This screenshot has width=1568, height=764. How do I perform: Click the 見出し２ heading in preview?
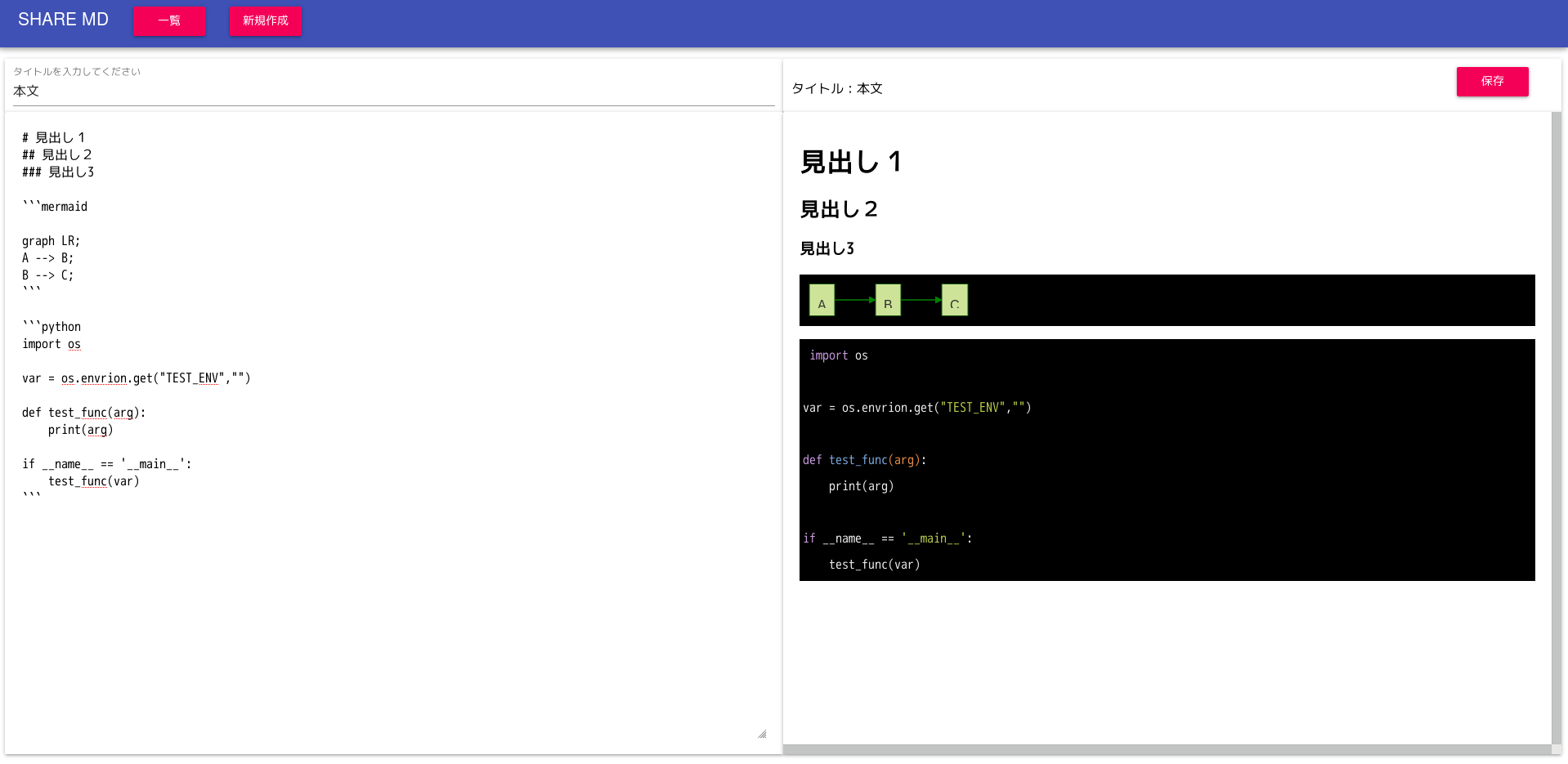pos(840,209)
